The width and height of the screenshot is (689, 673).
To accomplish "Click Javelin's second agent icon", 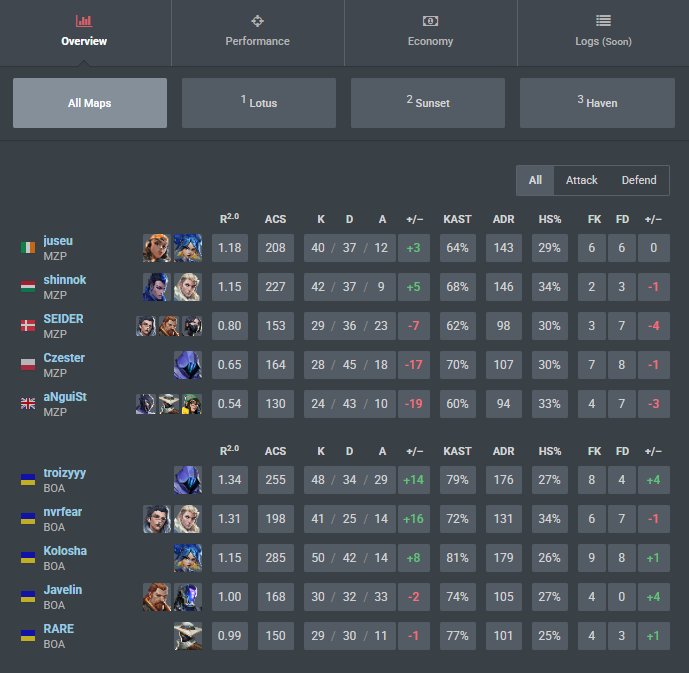I will (x=188, y=597).
